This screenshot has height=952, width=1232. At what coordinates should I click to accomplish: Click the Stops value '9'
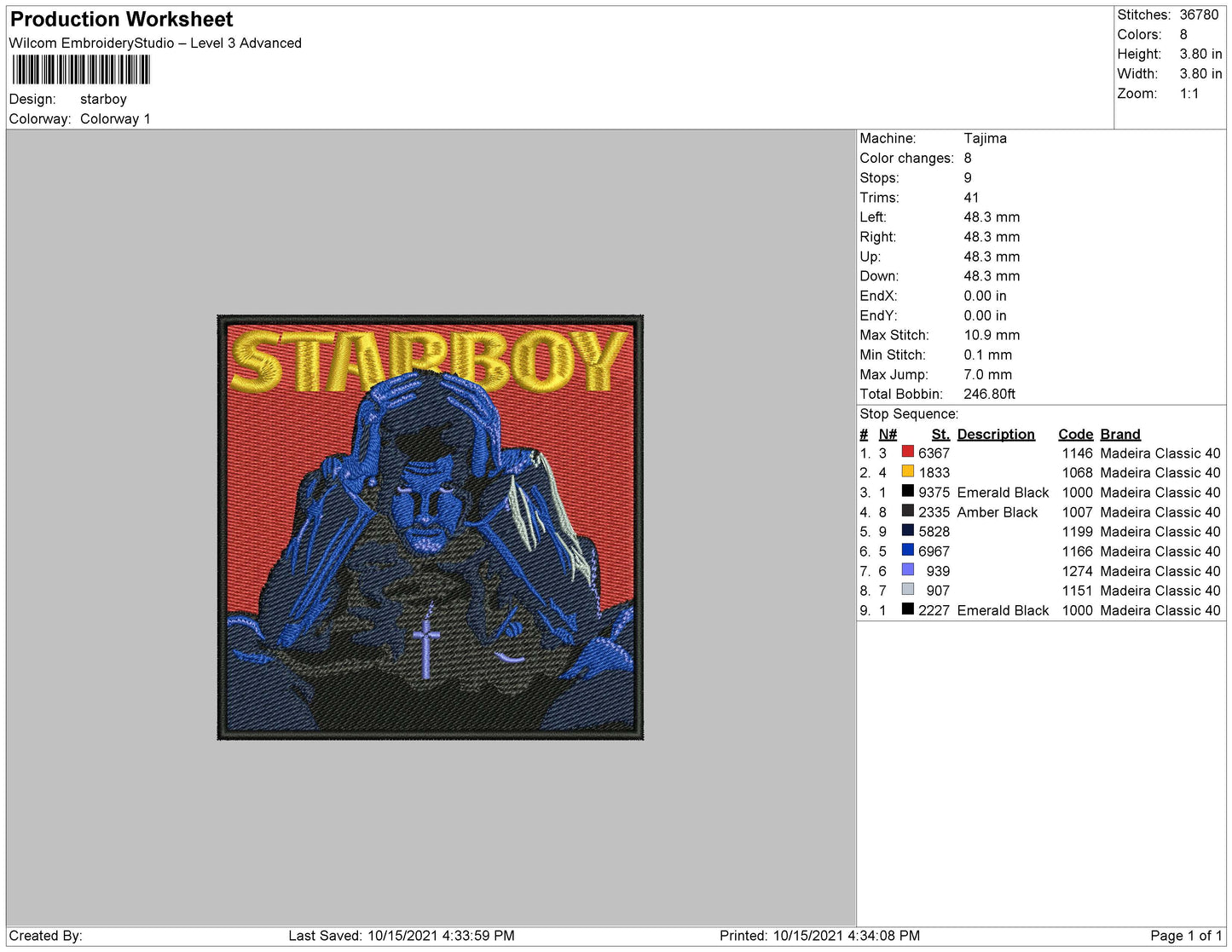pyautogui.click(x=968, y=177)
